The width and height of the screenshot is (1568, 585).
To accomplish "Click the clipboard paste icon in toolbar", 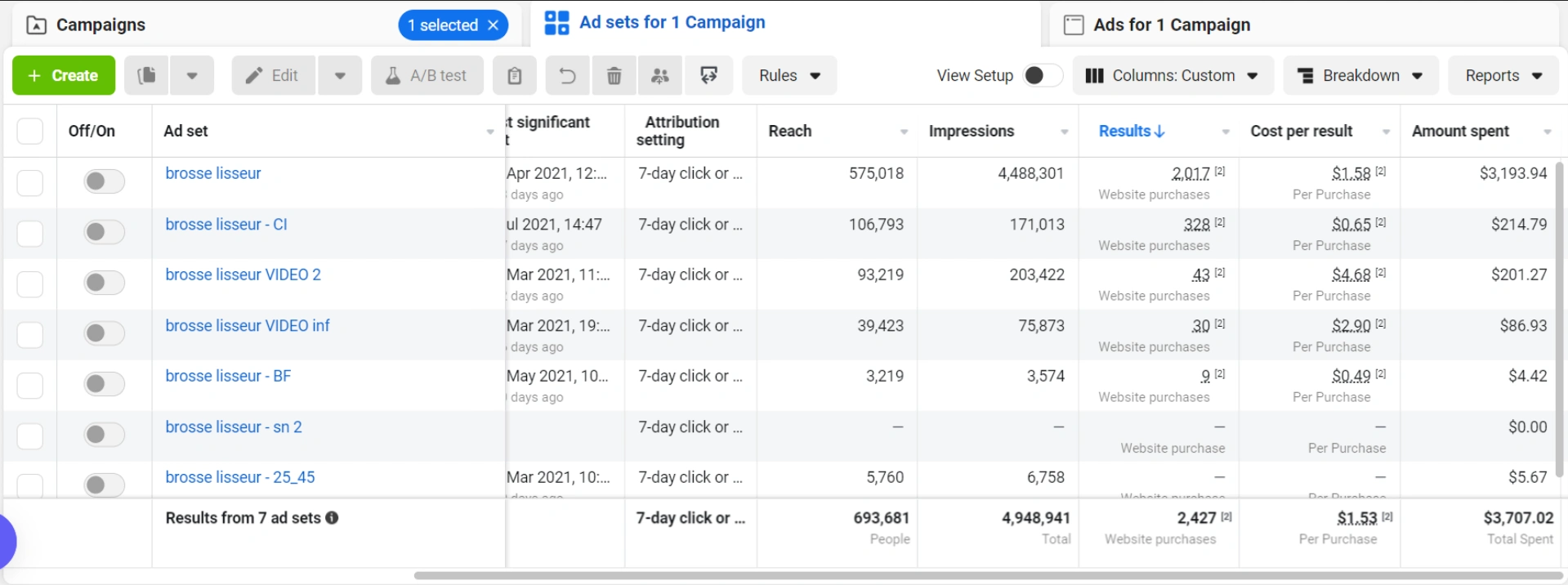I will 515,76.
